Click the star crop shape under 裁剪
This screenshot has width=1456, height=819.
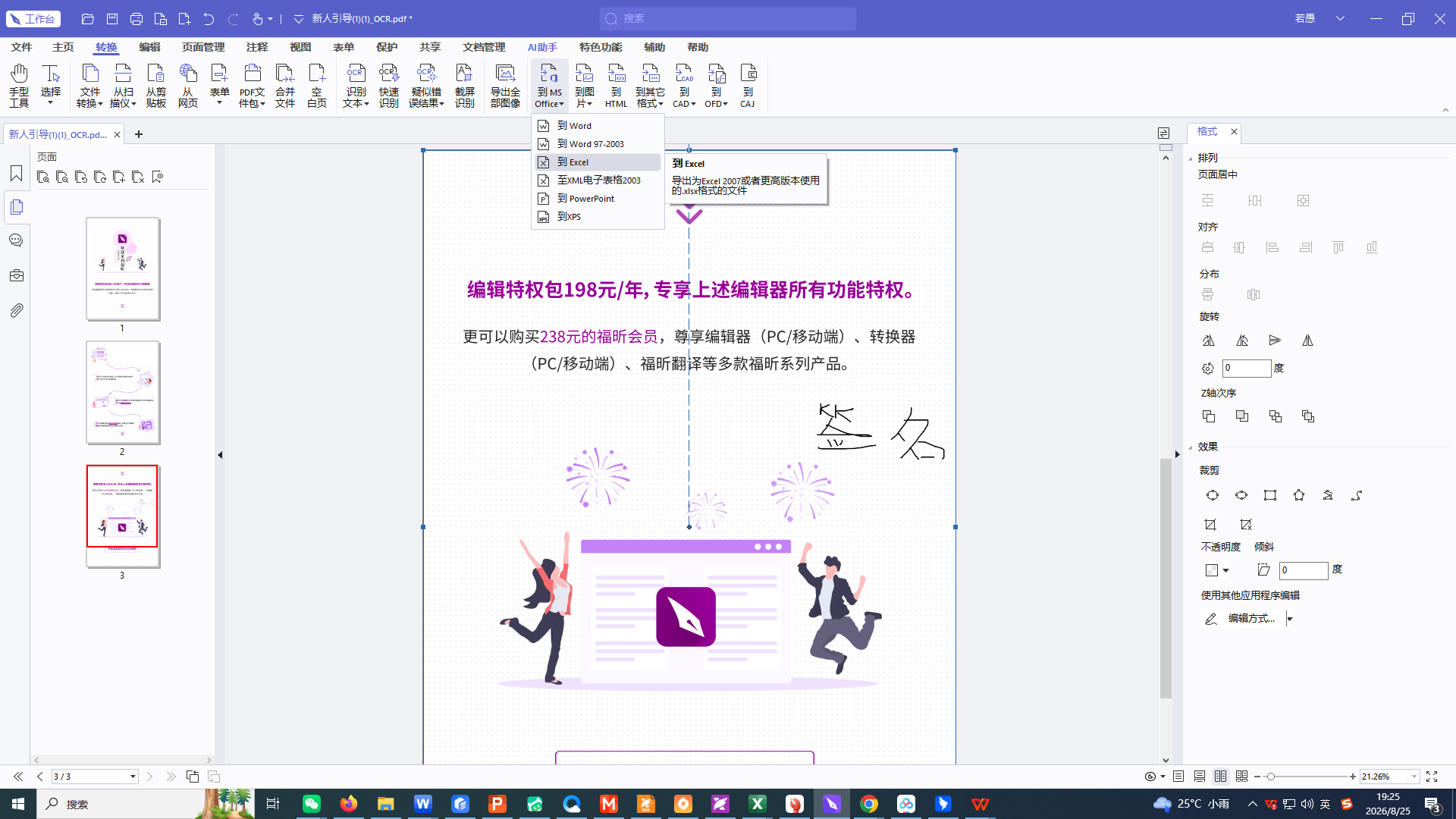tap(1299, 495)
